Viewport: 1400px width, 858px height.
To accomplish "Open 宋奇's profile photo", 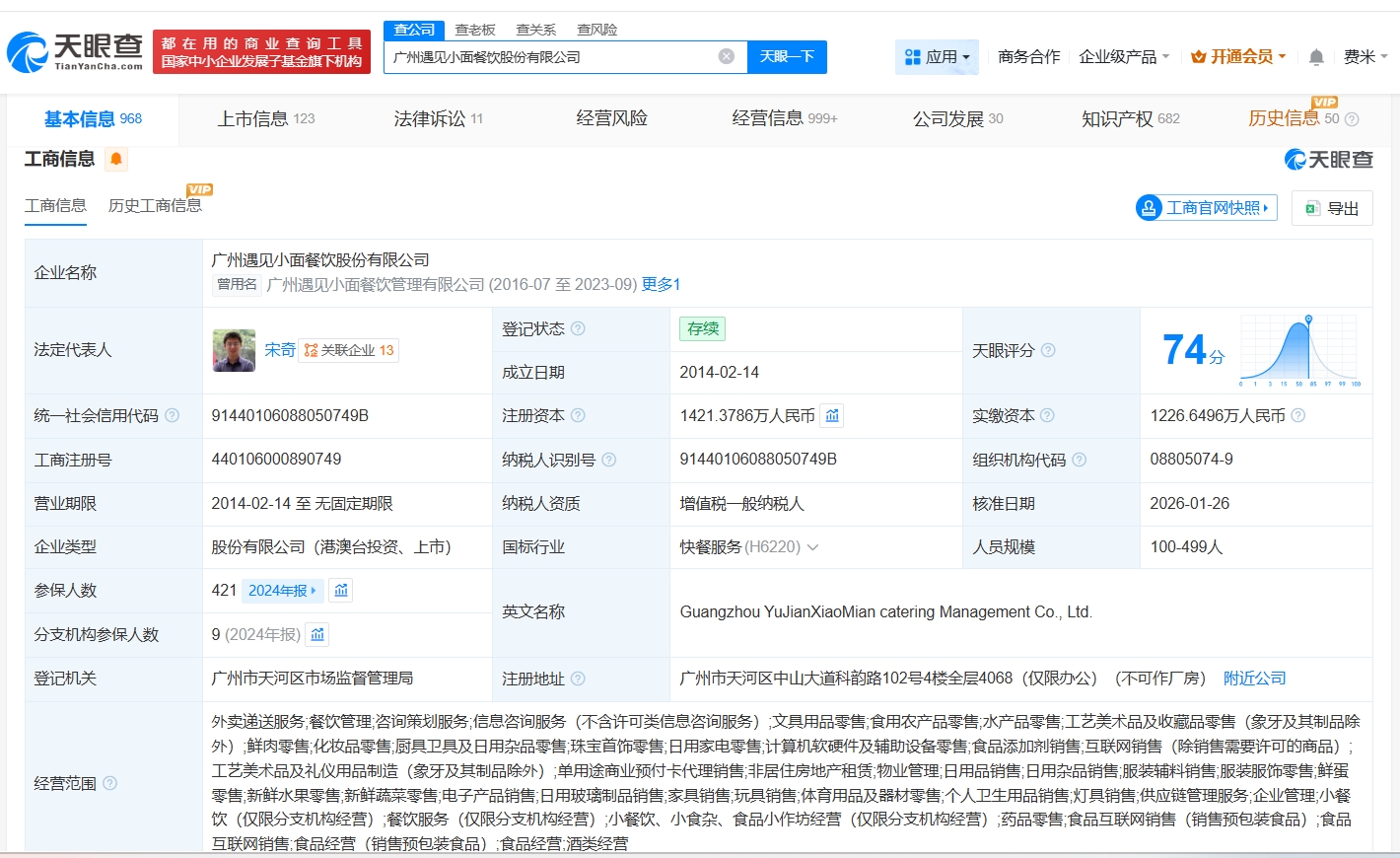I will [x=234, y=350].
